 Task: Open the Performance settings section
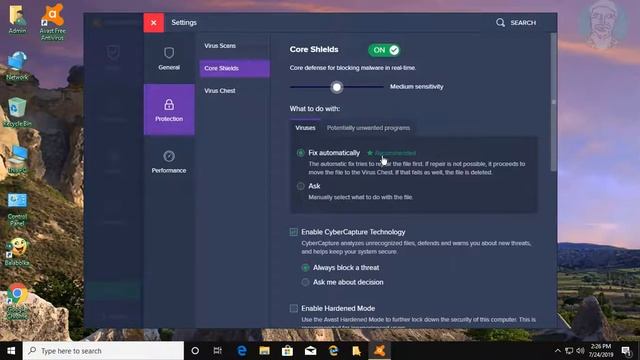[x=169, y=161]
